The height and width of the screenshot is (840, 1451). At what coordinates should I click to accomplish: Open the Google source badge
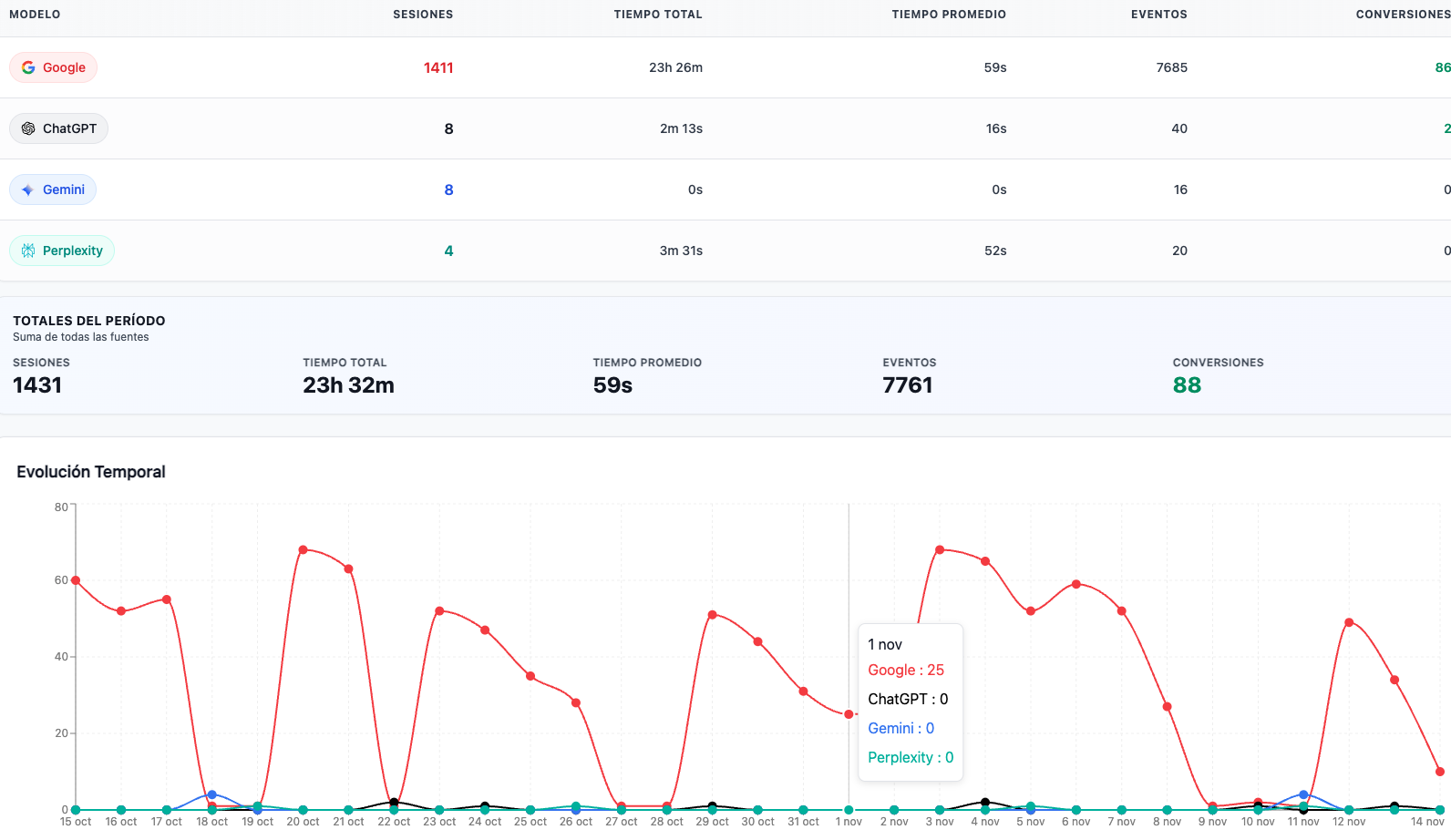point(54,67)
